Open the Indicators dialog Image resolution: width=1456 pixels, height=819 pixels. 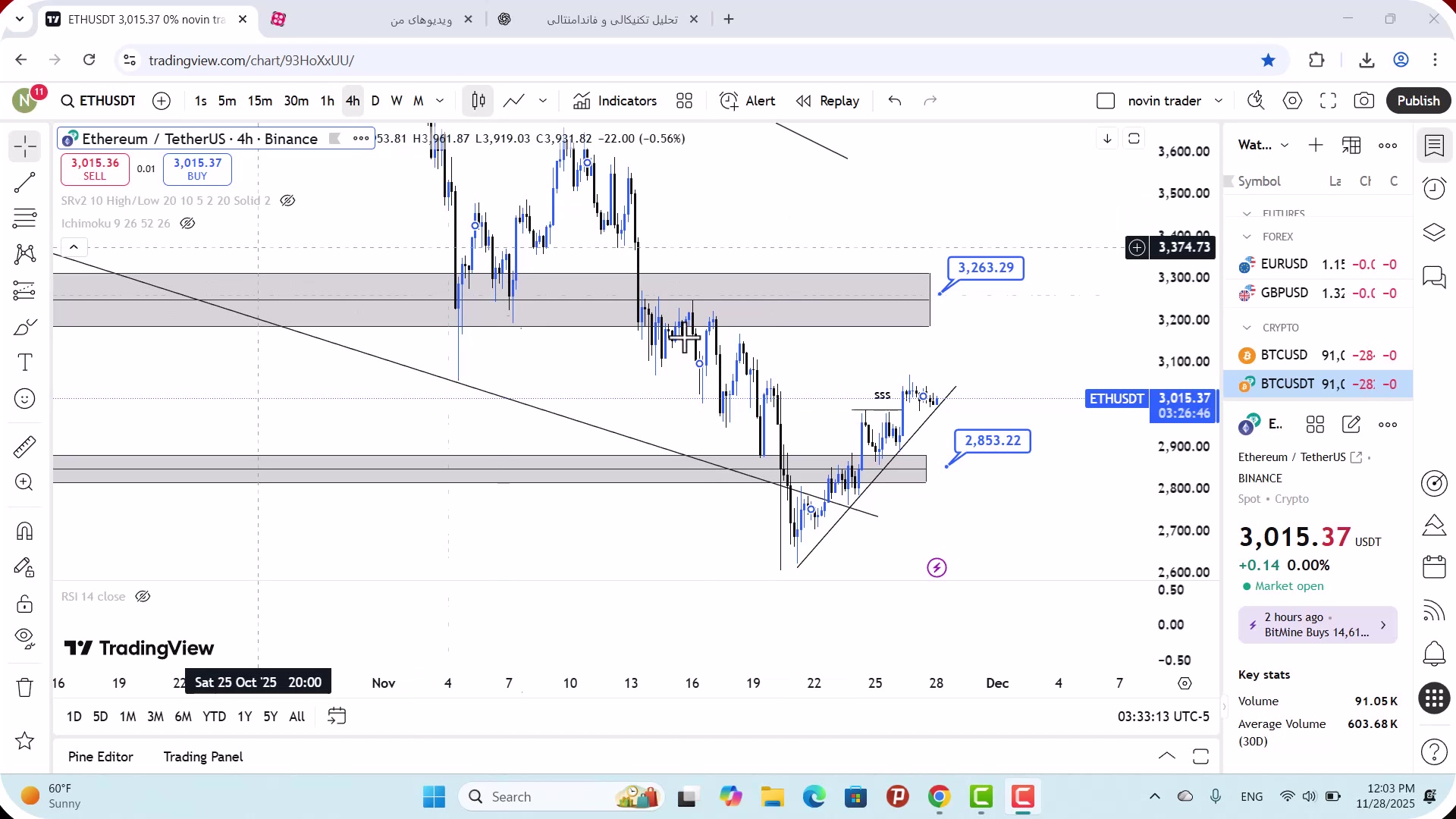[615, 101]
